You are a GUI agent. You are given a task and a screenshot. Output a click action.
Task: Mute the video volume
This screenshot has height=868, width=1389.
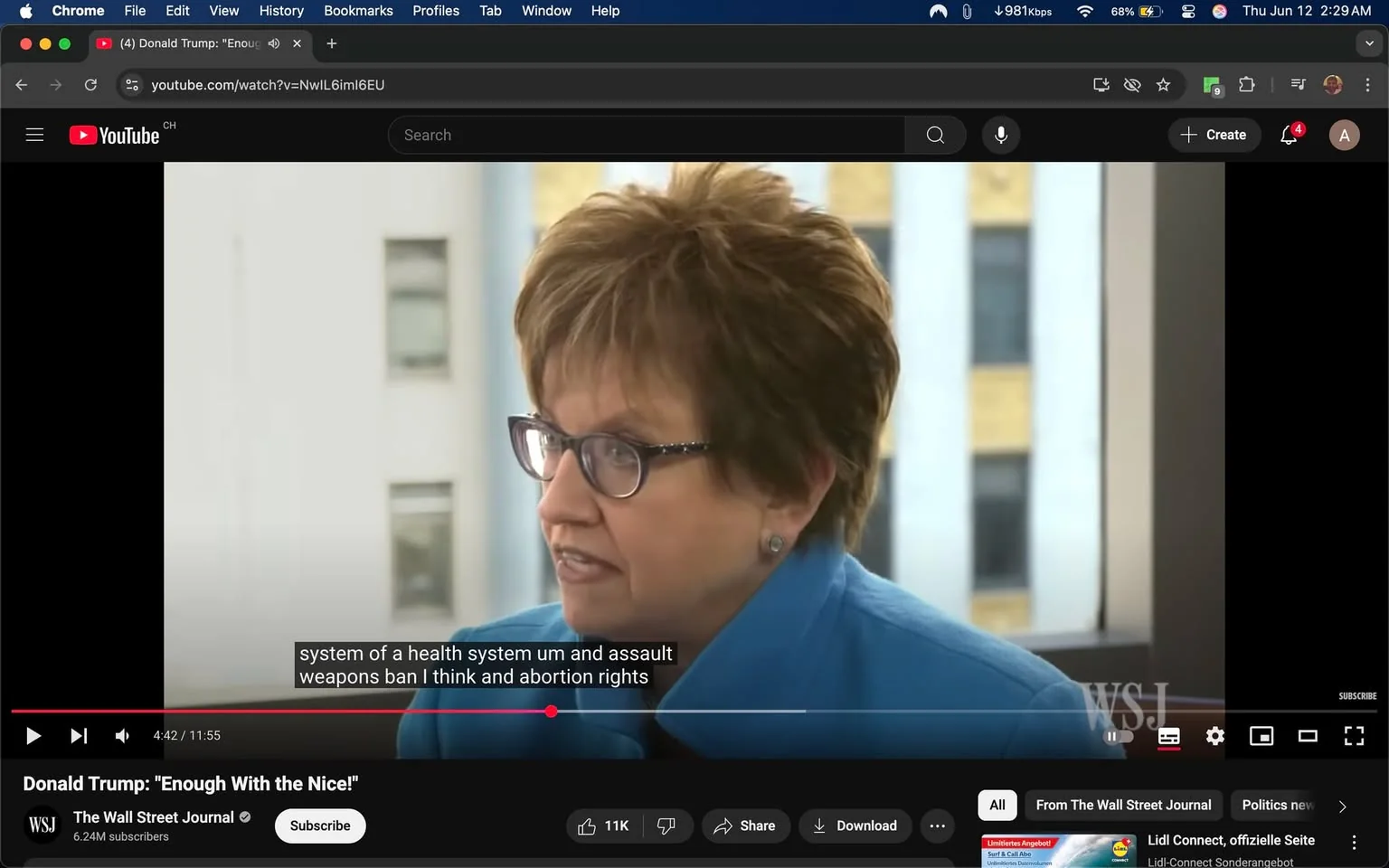point(122,736)
